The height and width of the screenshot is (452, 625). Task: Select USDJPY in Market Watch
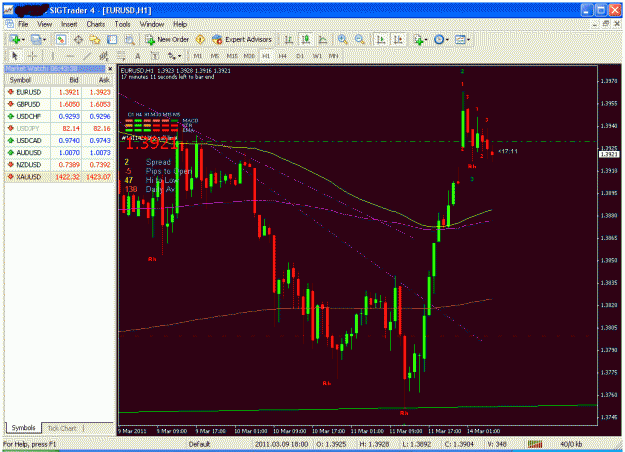(59, 128)
